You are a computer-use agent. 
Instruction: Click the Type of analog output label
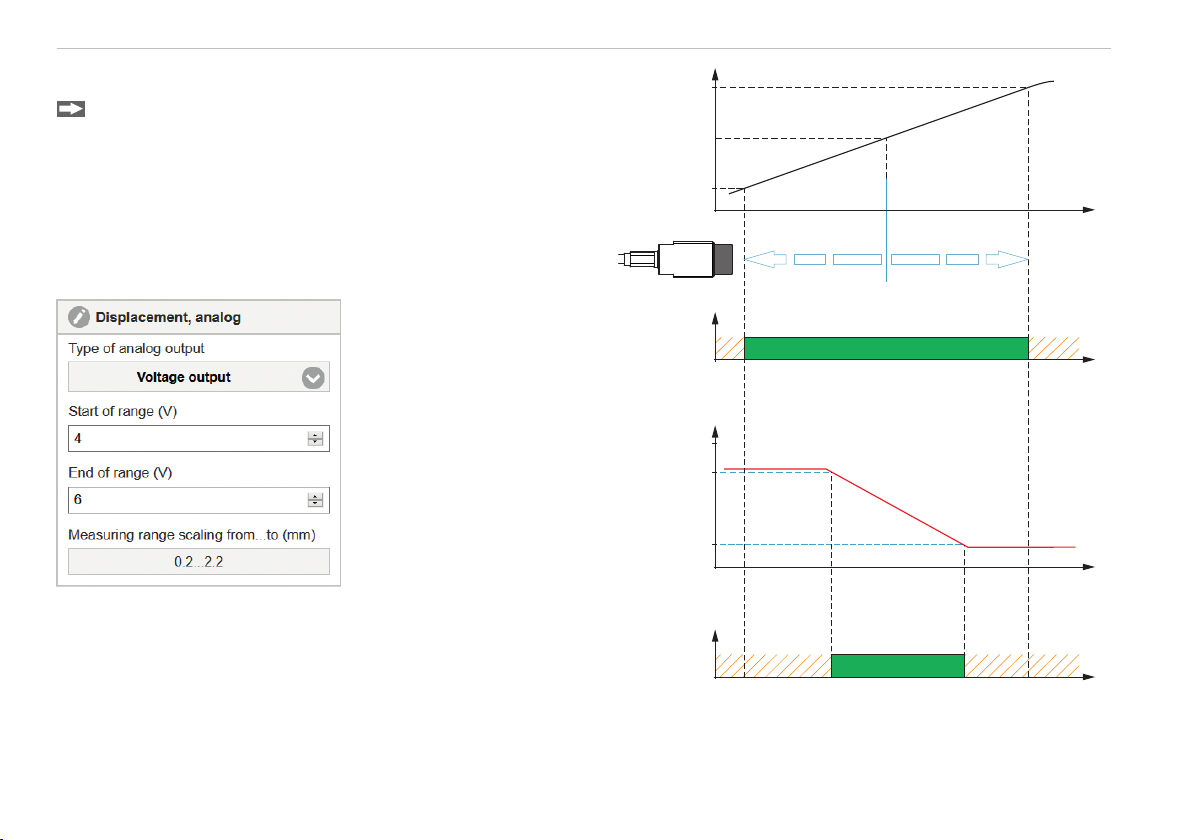[136, 348]
